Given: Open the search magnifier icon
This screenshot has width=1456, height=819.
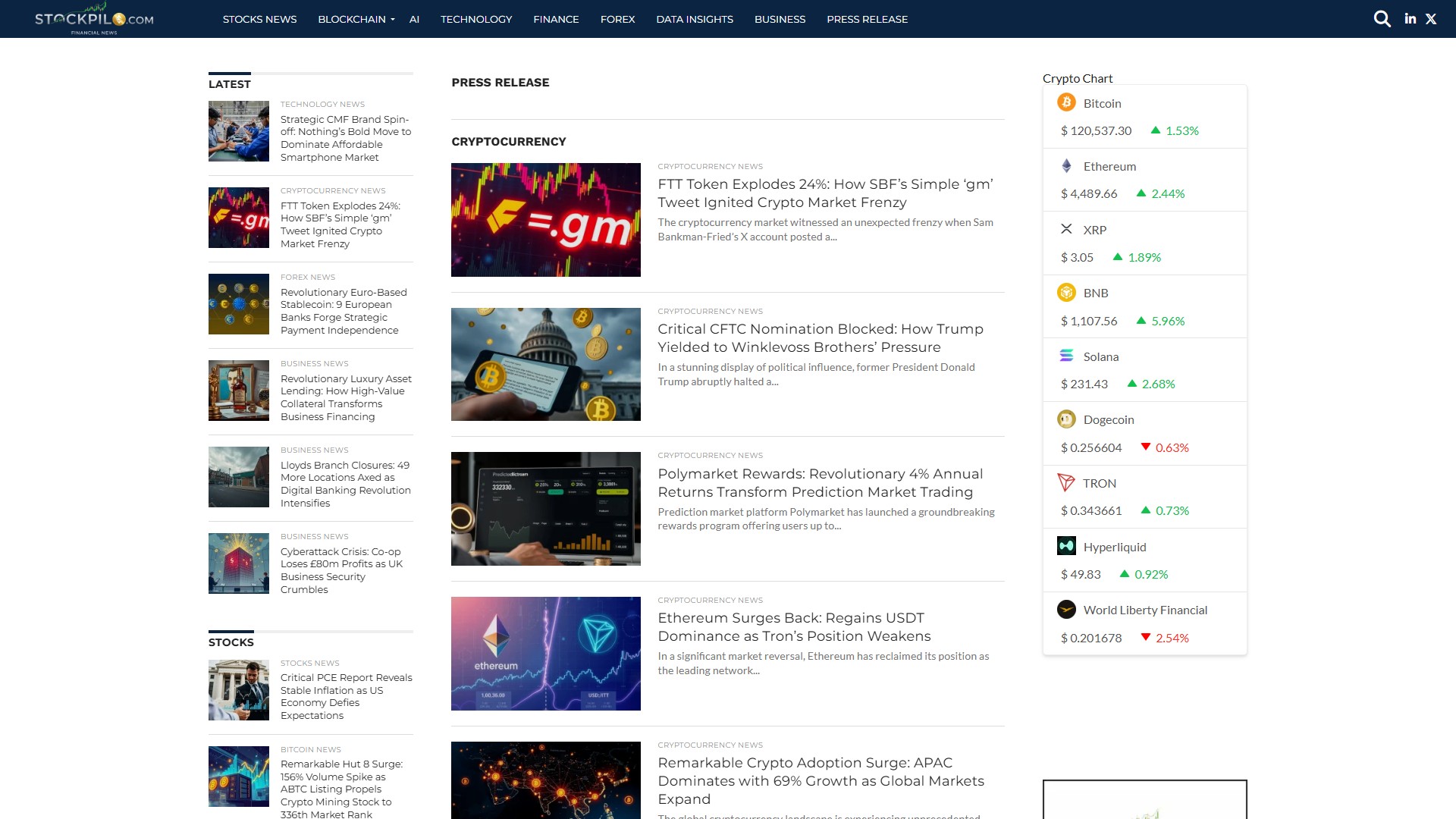Looking at the screenshot, I should tap(1382, 19).
